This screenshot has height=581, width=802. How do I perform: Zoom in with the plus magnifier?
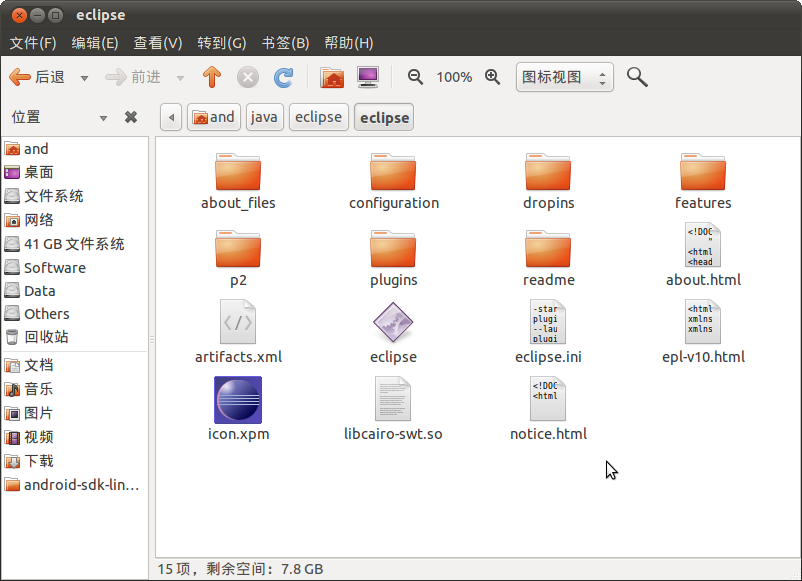pyautogui.click(x=493, y=77)
